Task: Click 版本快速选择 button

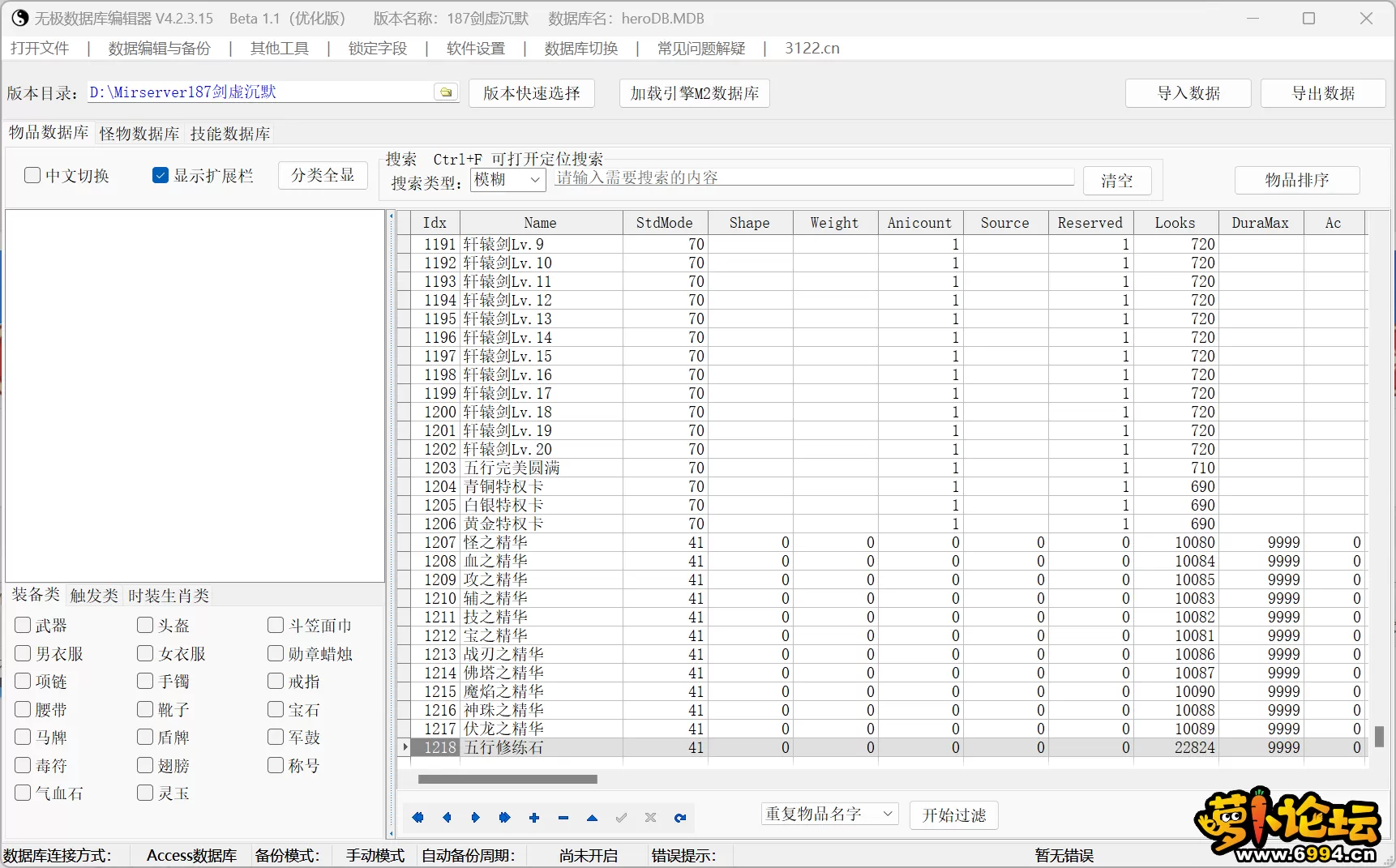Action: click(532, 93)
